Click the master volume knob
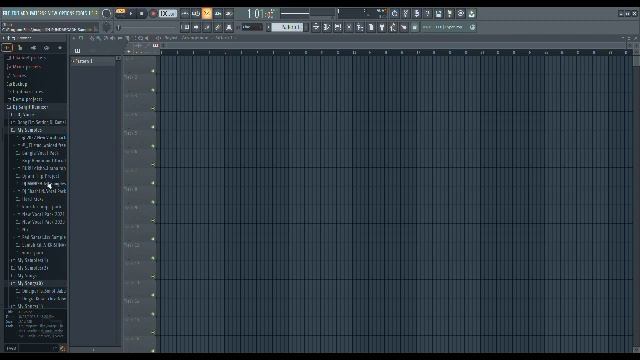The image size is (640, 360). (x=107, y=13)
